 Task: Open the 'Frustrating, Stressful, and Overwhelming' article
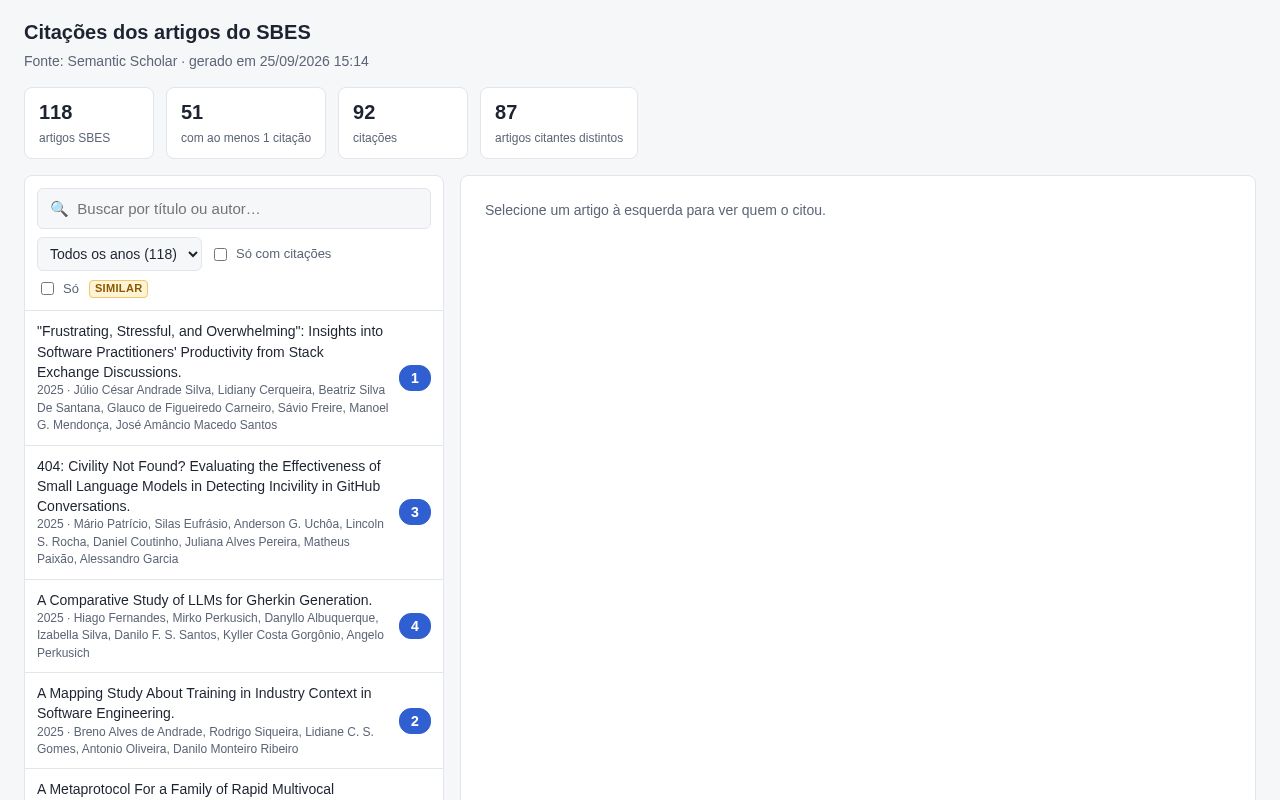(234, 378)
